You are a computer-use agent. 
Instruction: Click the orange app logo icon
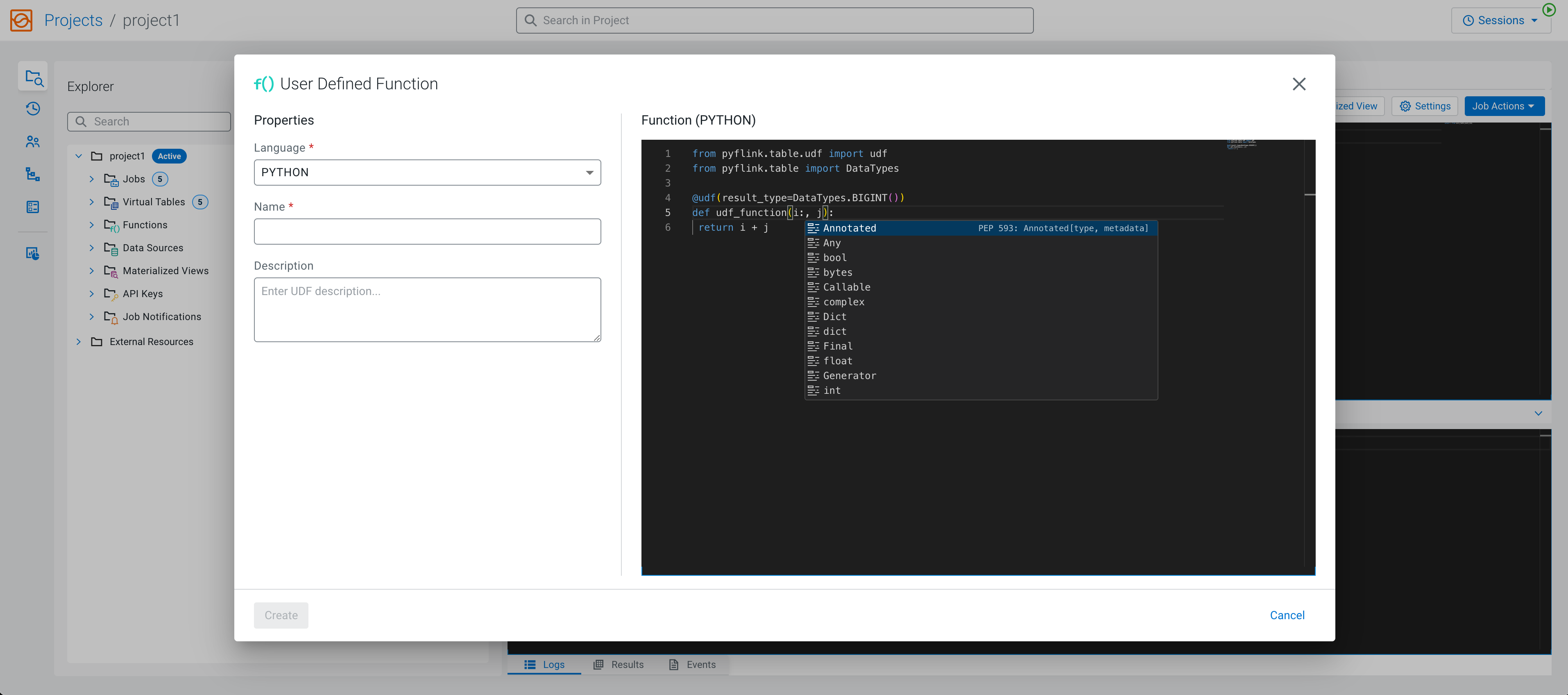tap(21, 20)
